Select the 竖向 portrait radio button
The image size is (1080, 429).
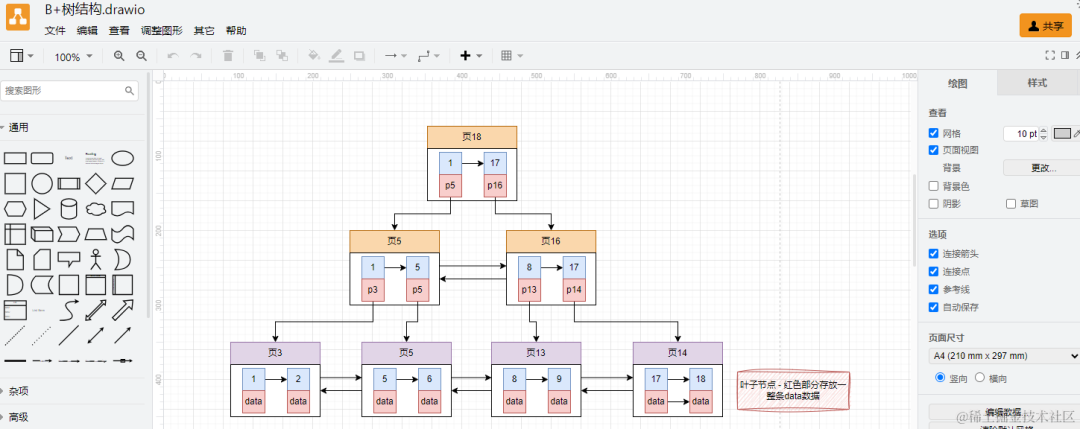[x=939, y=377]
